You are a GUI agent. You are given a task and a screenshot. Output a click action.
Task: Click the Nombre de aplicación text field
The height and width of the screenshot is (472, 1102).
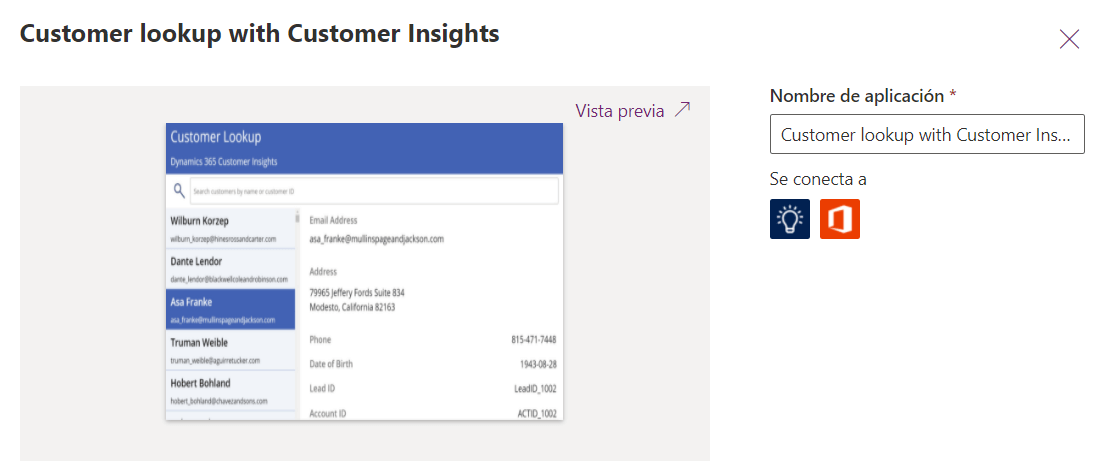click(927, 135)
